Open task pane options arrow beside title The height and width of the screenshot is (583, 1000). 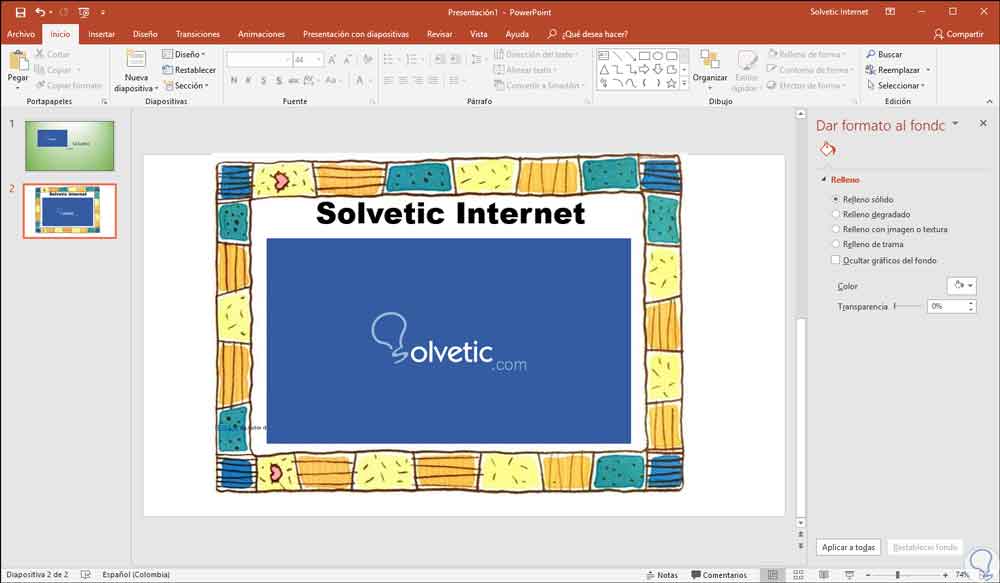[x=955, y=123]
